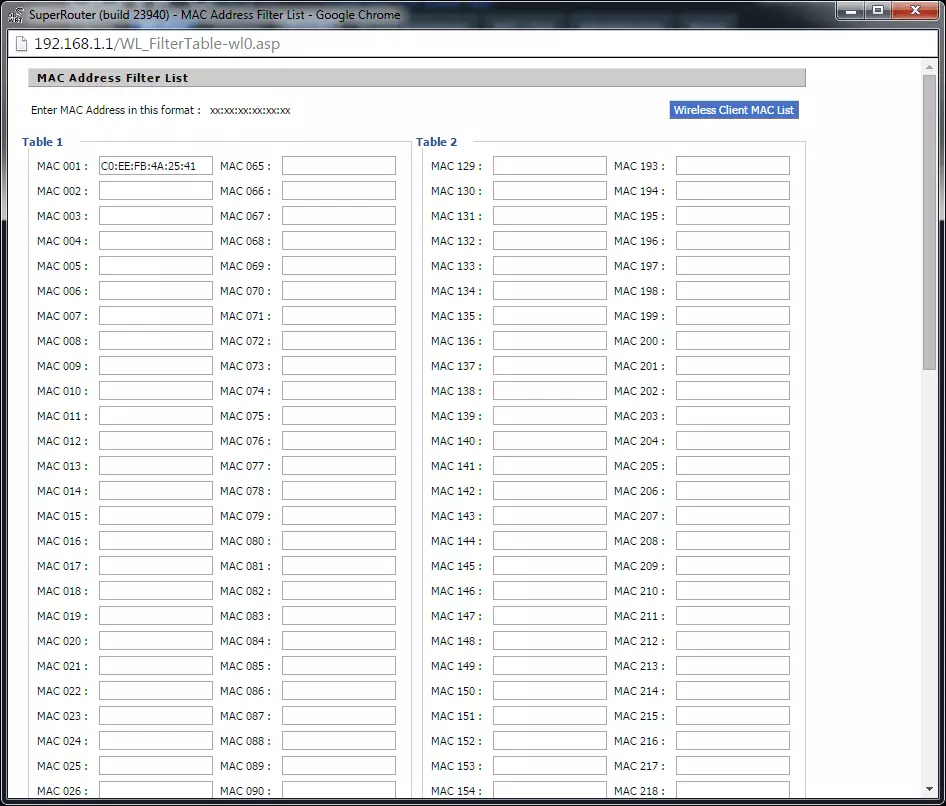Click the page document icon in address bar
The height and width of the screenshot is (806, 946).
pyautogui.click(x=19, y=44)
